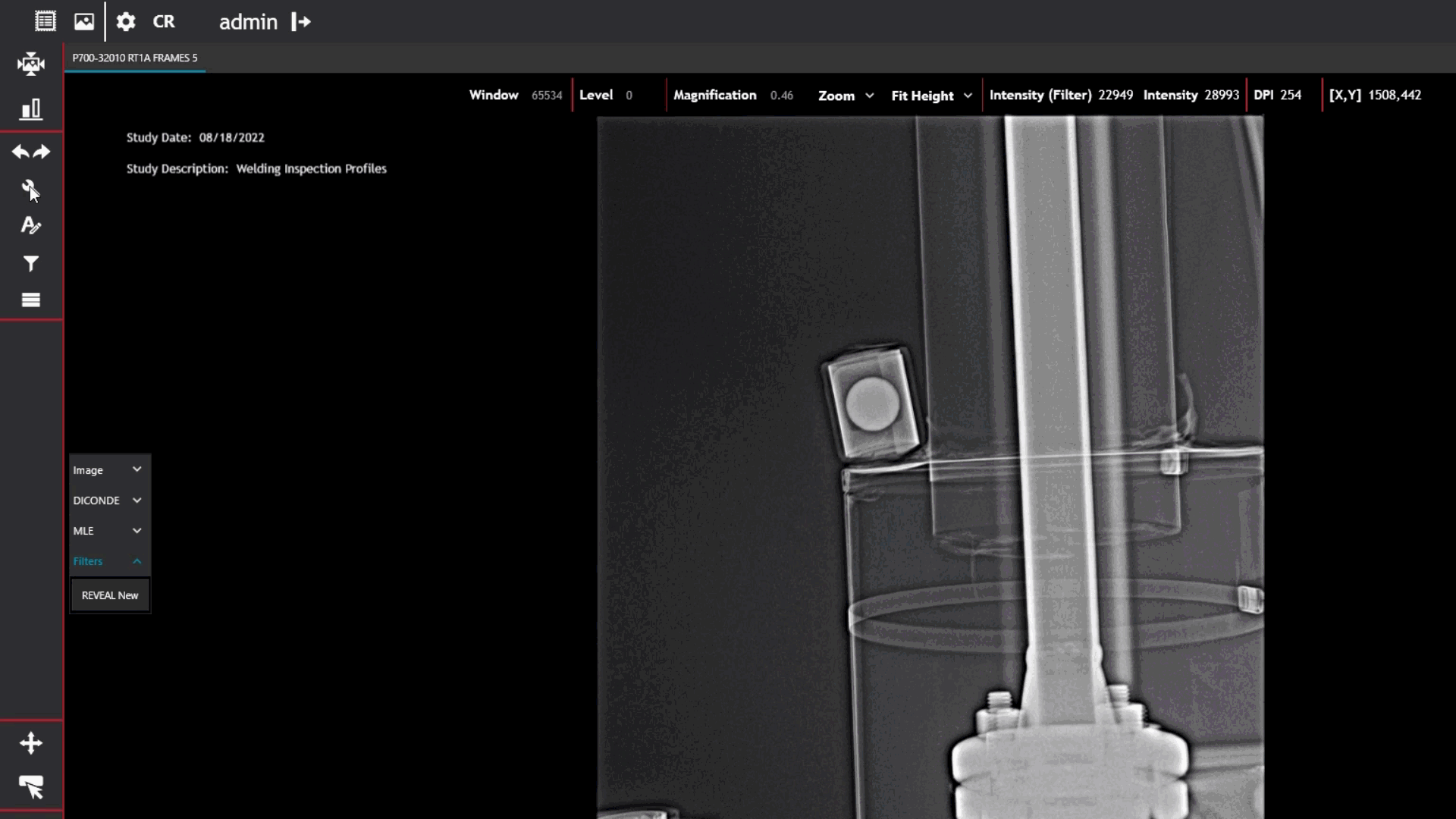Select the pan move tool
Screen dimensions: 1456x819
point(31,743)
